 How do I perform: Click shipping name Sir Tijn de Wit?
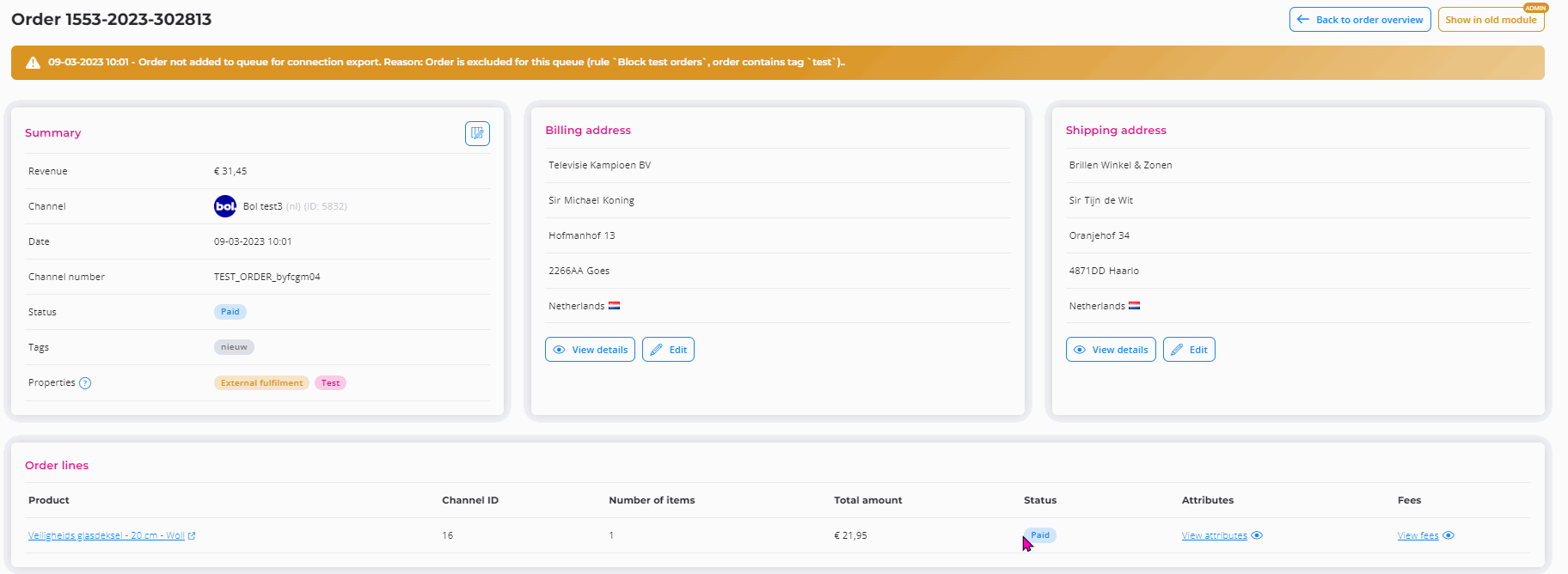1101,200
